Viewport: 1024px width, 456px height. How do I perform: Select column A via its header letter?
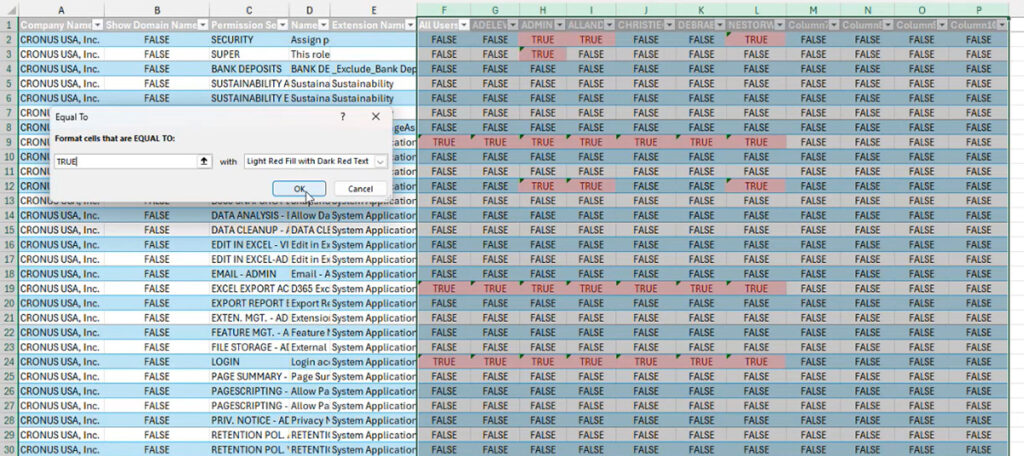[61, 10]
